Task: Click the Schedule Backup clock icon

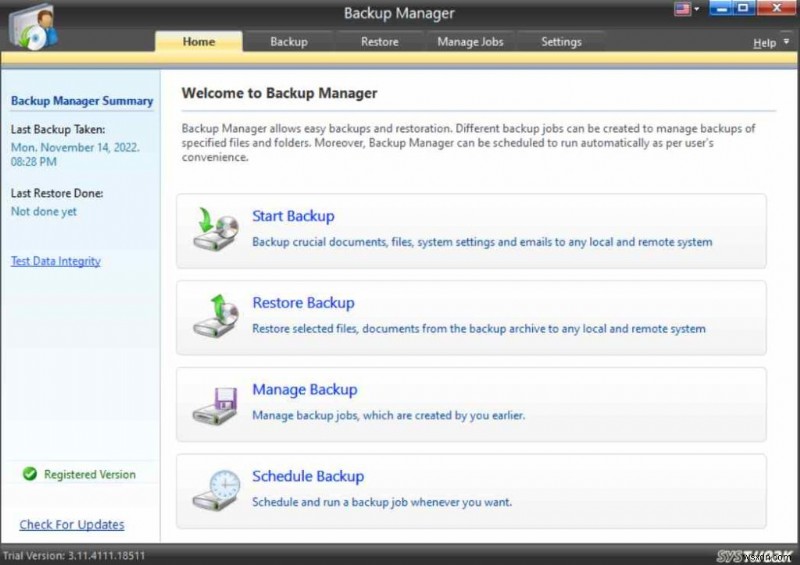Action: coord(215,491)
